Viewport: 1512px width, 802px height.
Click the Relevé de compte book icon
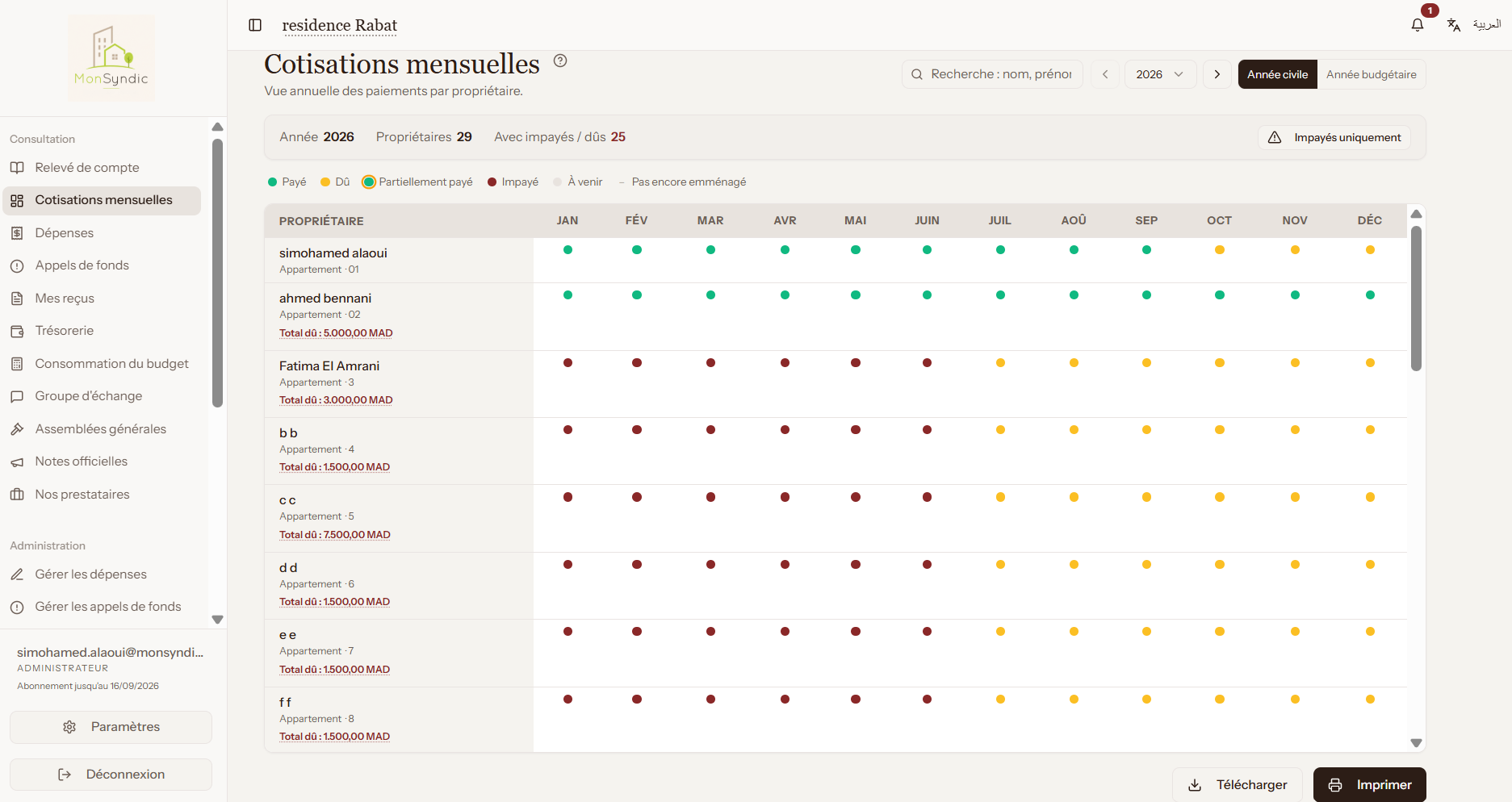click(17, 168)
